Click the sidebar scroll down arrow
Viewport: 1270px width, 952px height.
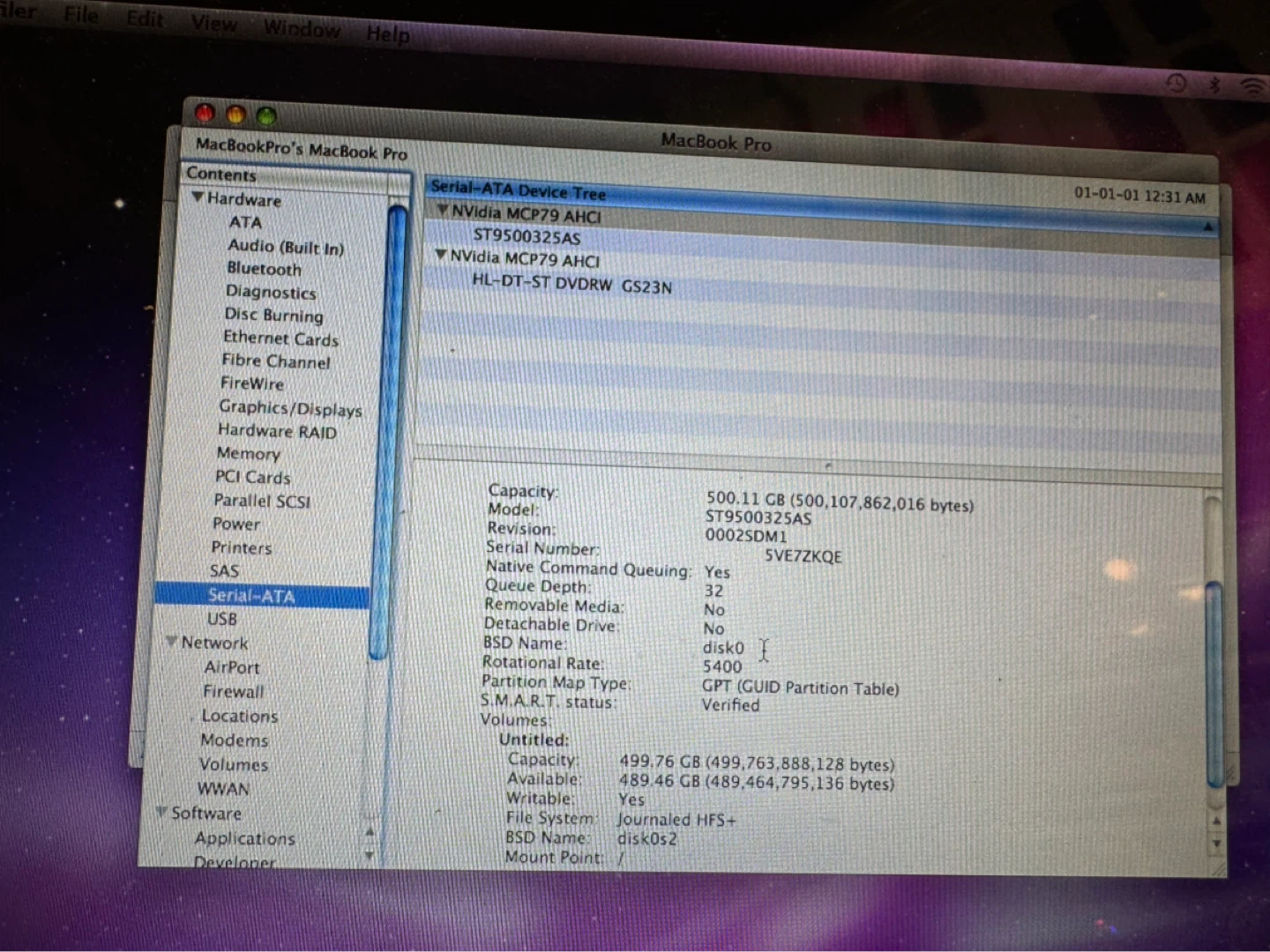pos(370,854)
